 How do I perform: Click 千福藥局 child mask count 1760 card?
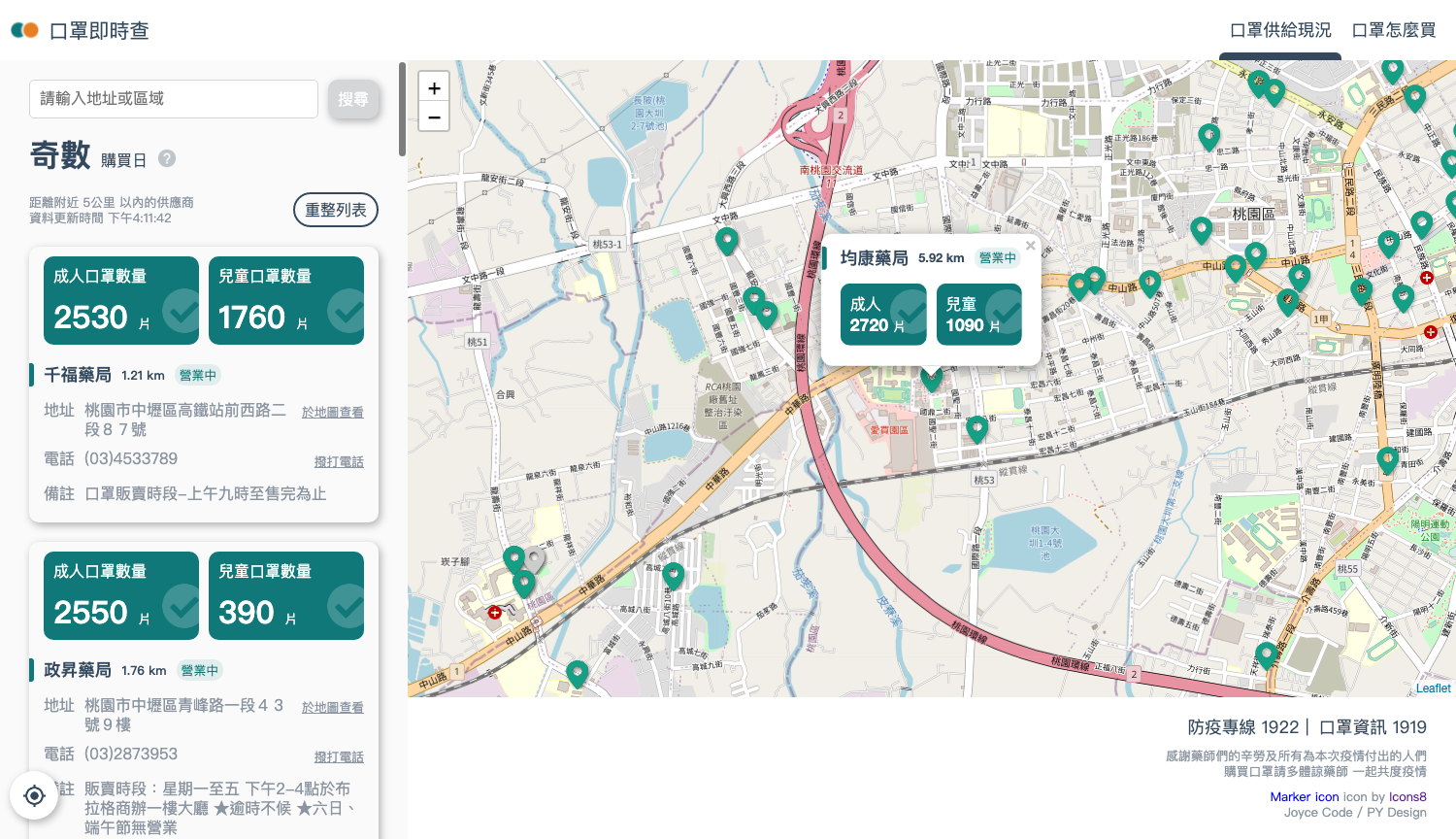click(286, 300)
